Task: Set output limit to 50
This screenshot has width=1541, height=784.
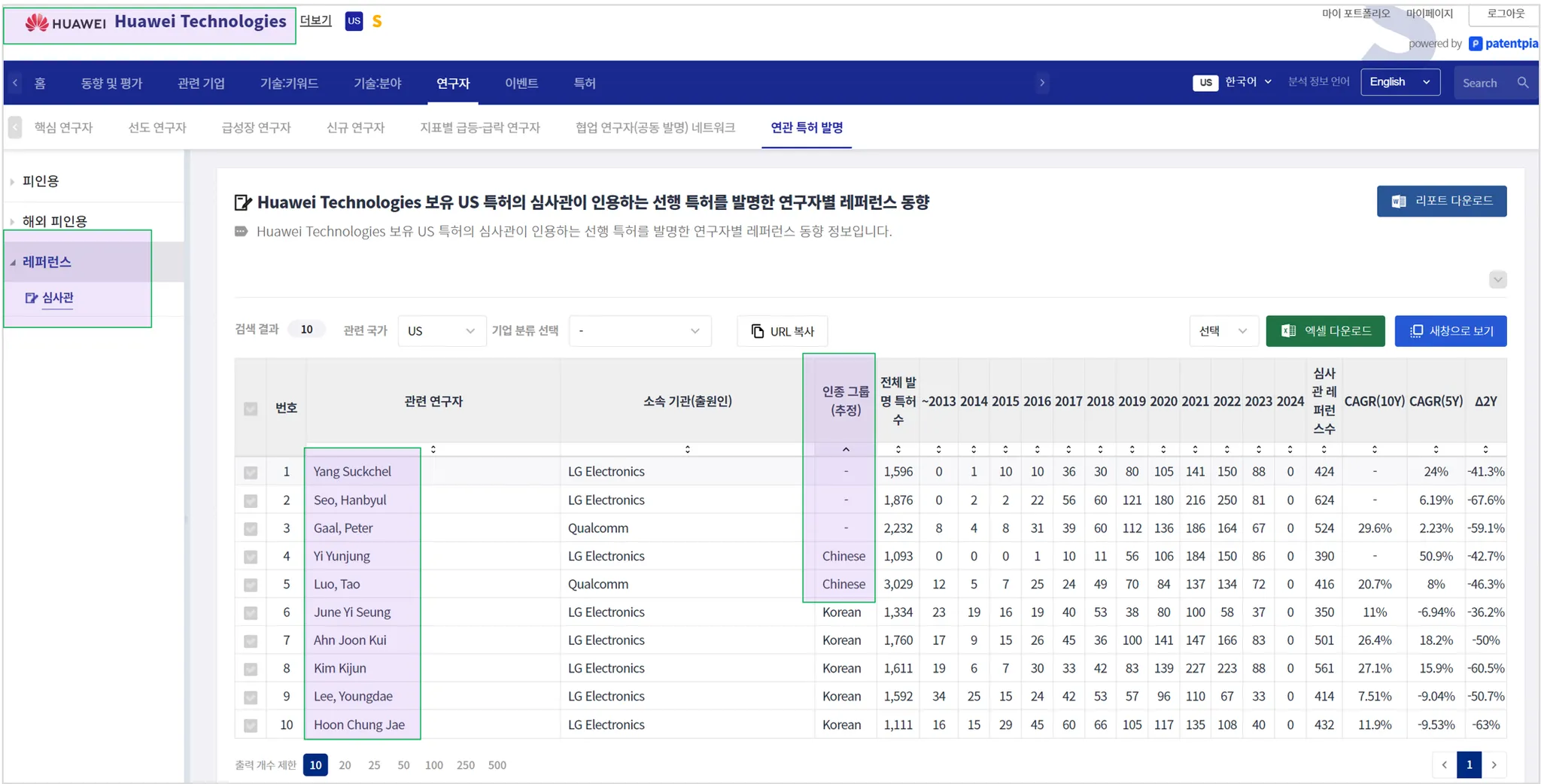Action: (403, 765)
